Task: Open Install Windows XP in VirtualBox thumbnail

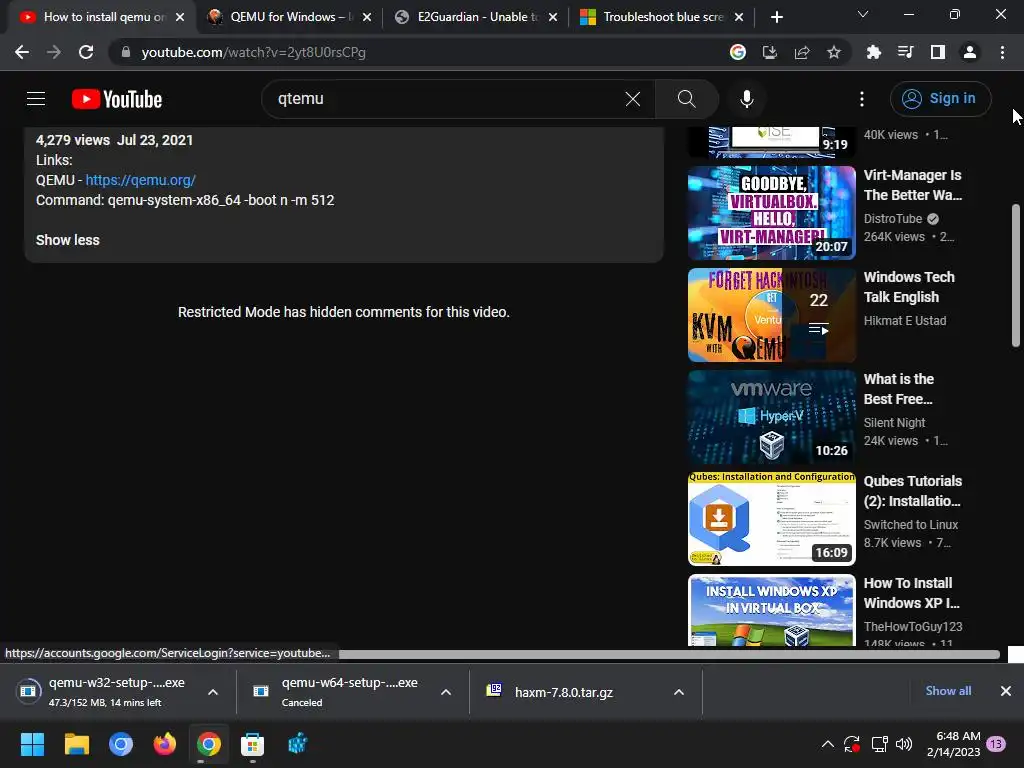Action: point(771,610)
